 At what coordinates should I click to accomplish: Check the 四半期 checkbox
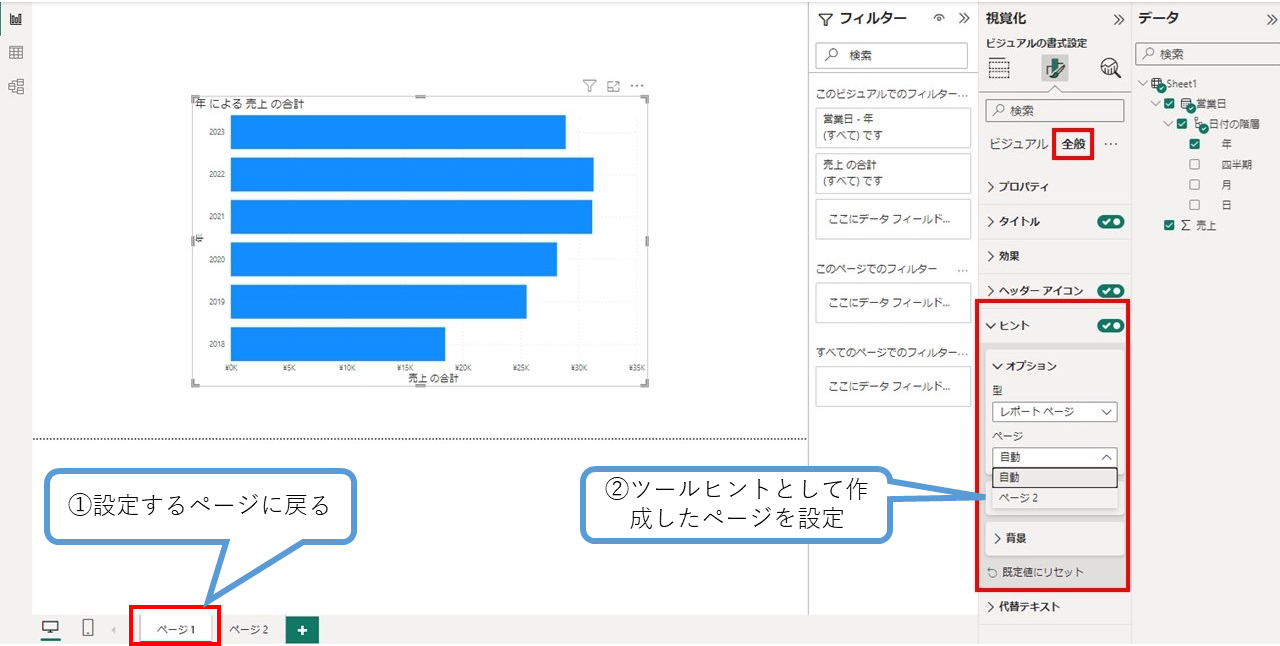1194,165
